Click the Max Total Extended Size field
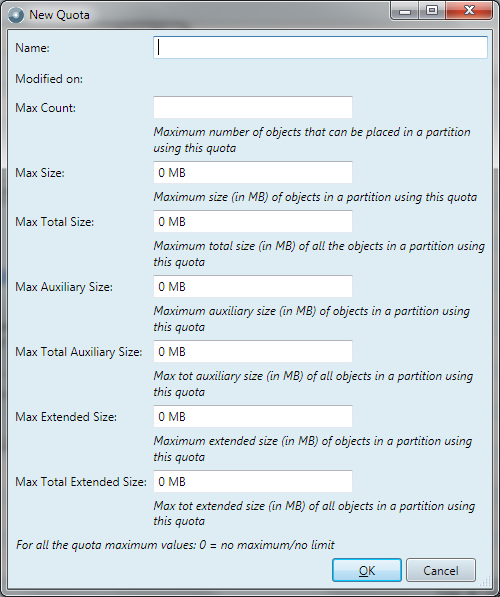Image resolution: width=500 pixels, height=597 pixels. point(253,482)
